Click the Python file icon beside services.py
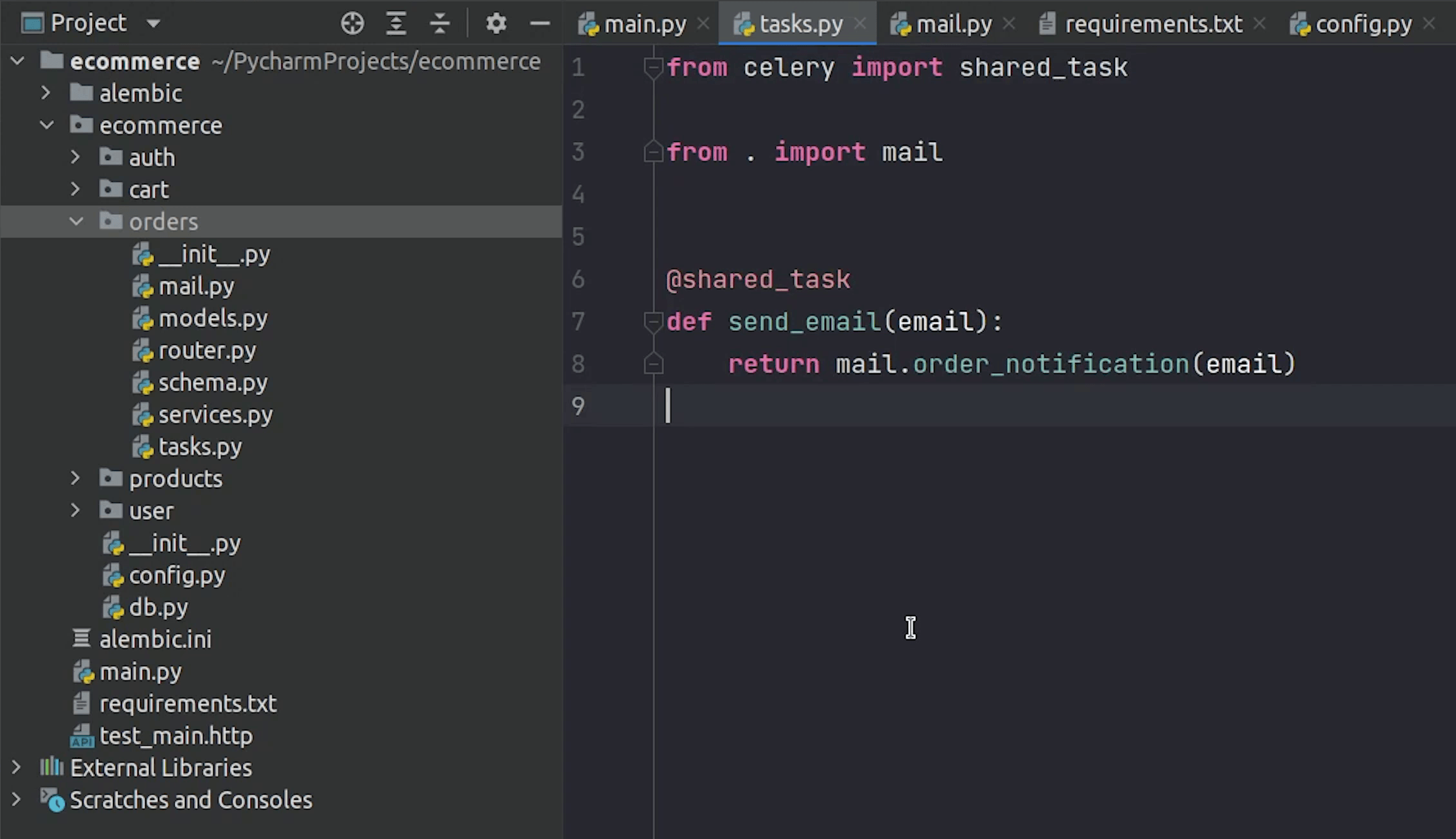 pyautogui.click(x=141, y=414)
